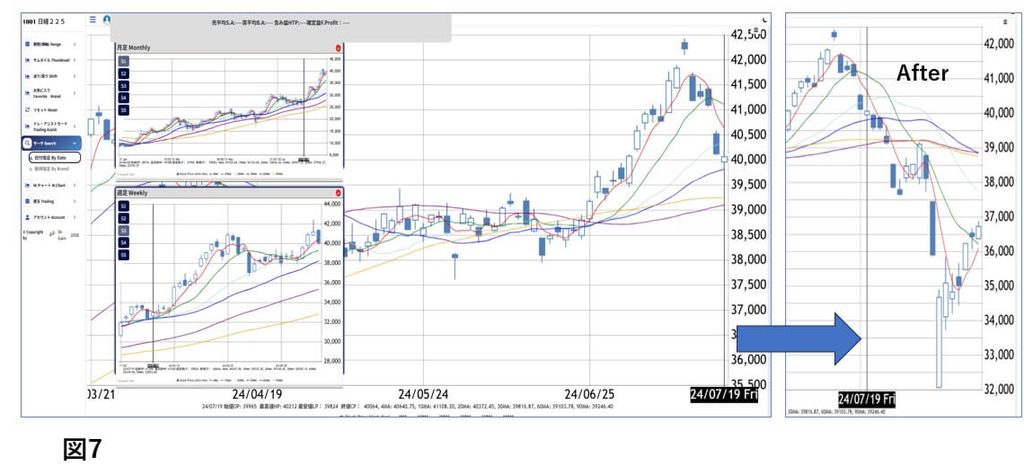The width and height of the screenshot is (1024, 464).
Task: Expand the Thumbnail menu chevron
Action: (x=74, y=59)
